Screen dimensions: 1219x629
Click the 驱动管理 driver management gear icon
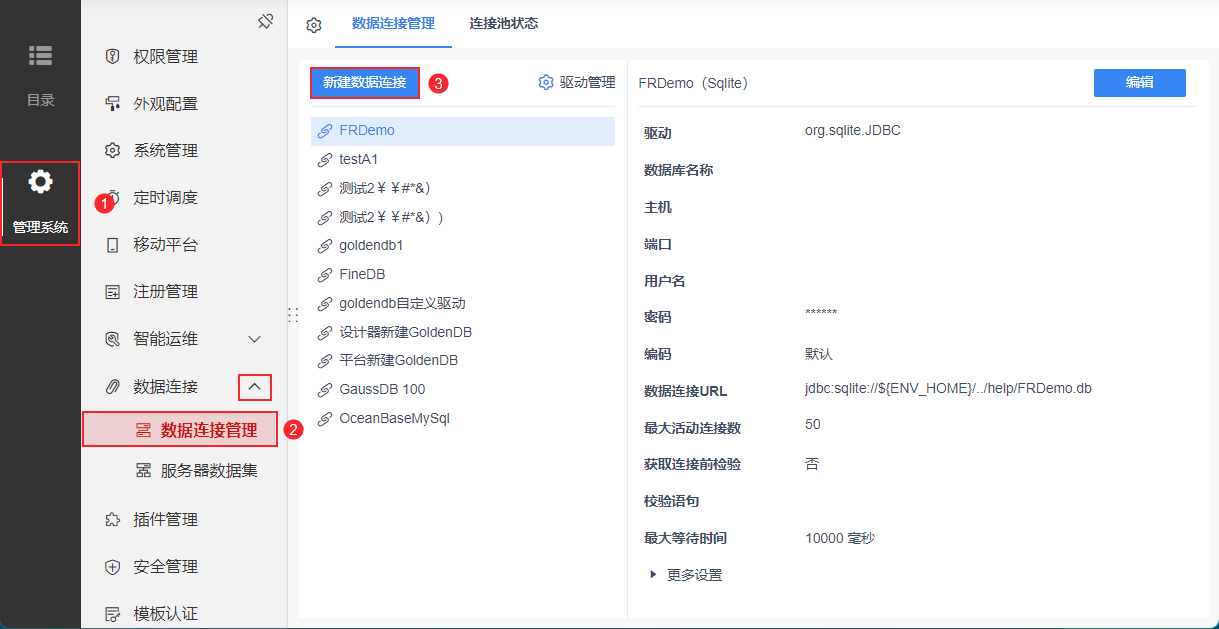pos(546,83)
